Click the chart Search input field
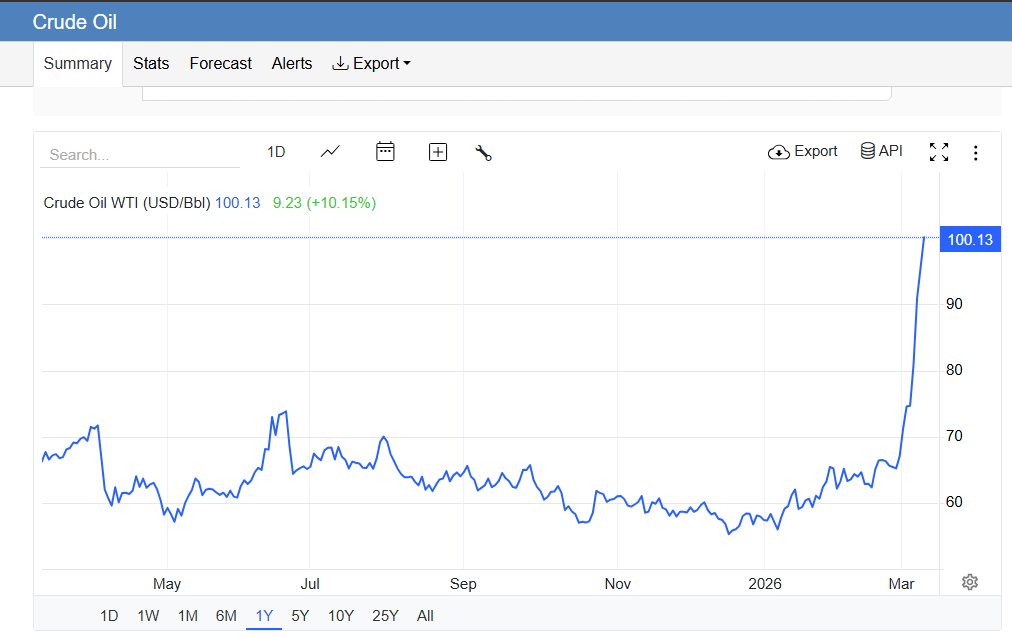Screen dimensions: 1012x638 click(x=140, y=155)
